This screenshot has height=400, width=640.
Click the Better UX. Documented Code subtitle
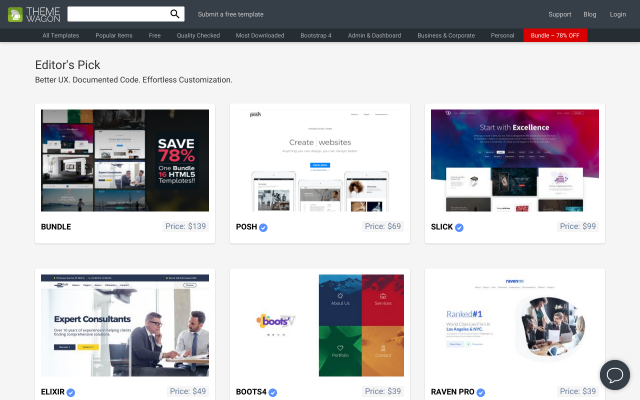tap(133, 80)
